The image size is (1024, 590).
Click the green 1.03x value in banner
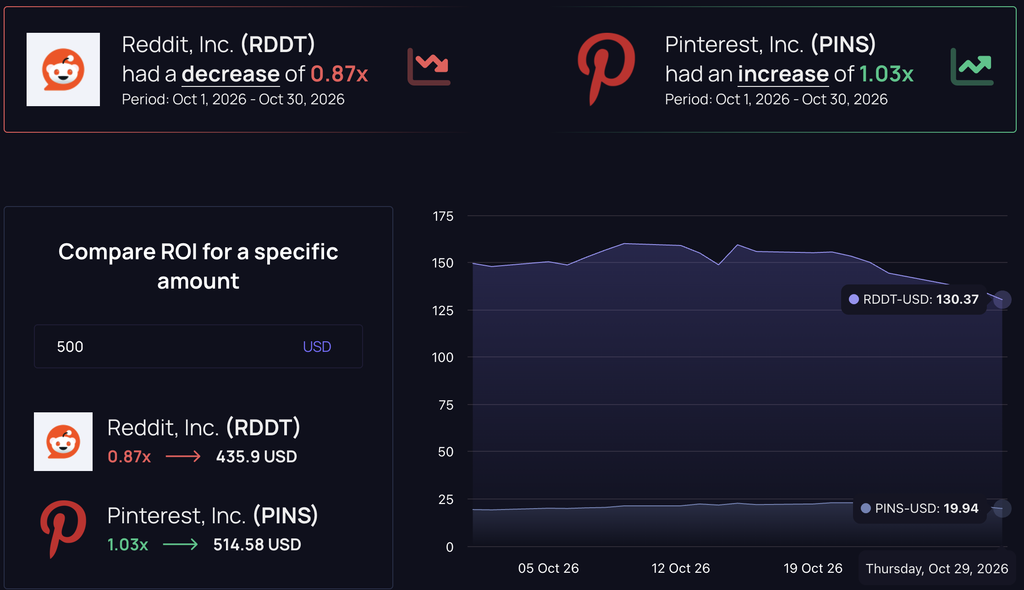886,74
